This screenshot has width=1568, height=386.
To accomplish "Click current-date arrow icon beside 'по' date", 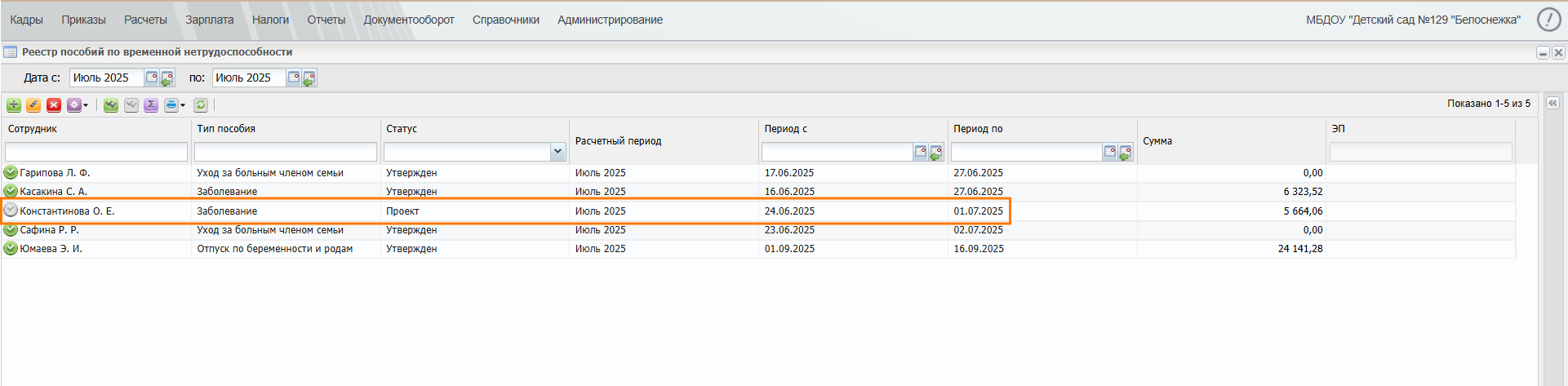I will pyautogui.click(x=309, y=78).
